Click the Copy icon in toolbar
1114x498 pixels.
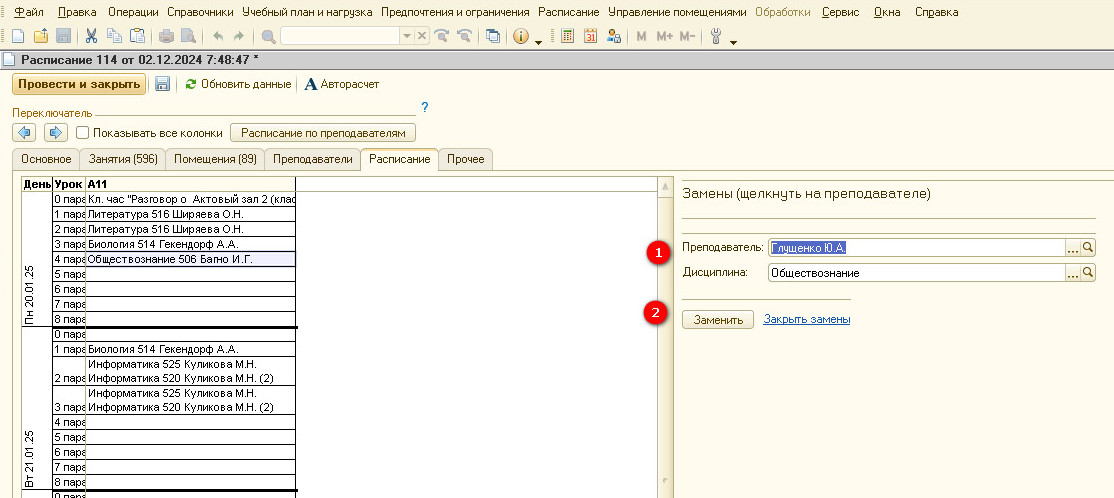[114, 36]
